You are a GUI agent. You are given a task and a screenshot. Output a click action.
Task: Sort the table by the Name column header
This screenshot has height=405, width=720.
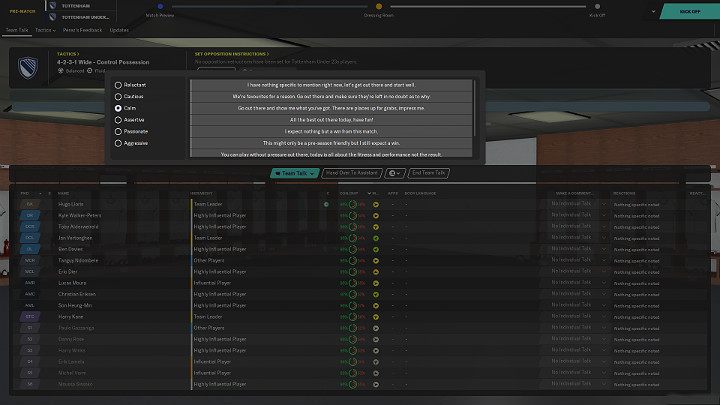pos(63,193)
